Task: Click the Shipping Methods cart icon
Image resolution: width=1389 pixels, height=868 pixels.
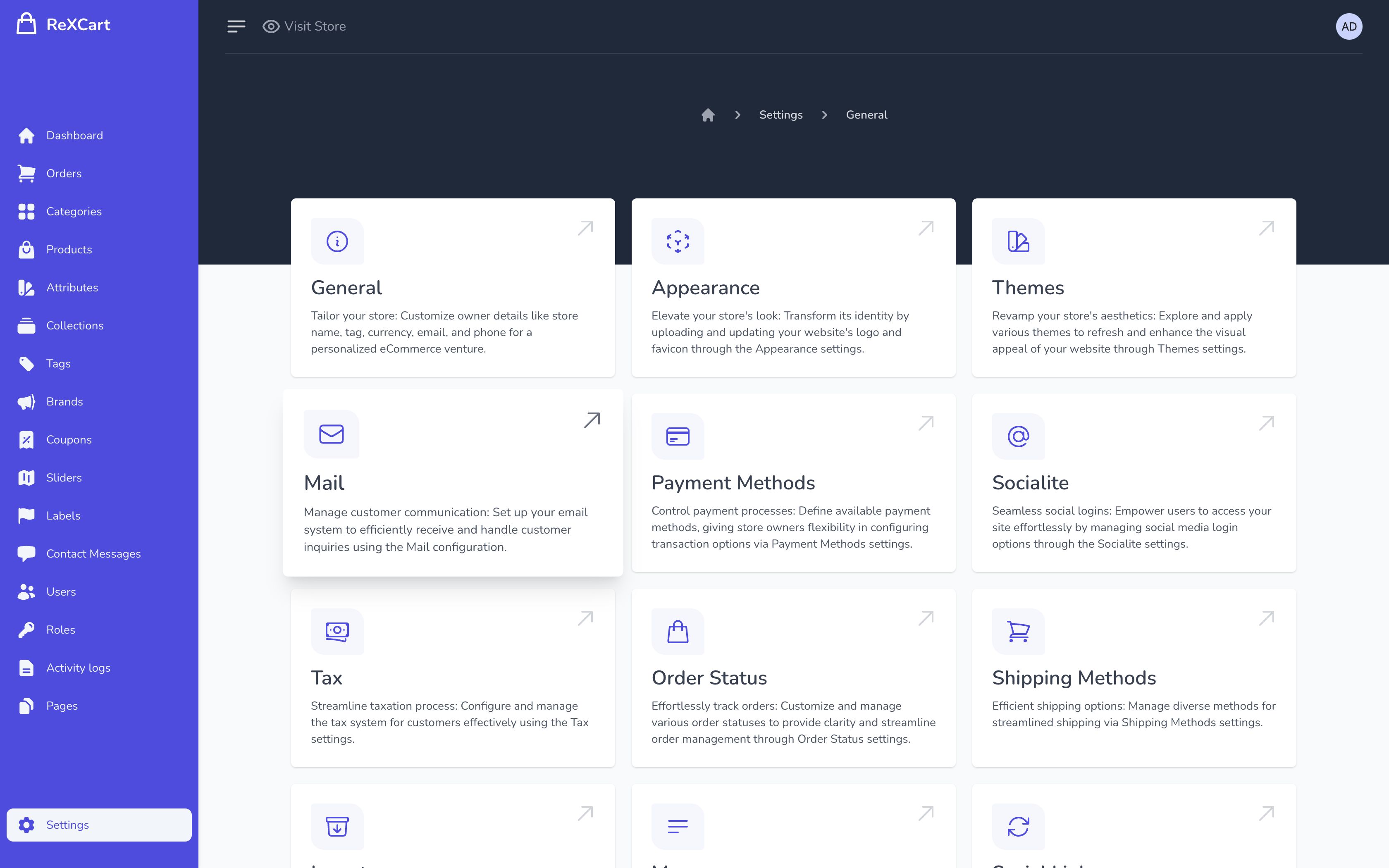Action: pos(1018,632)
